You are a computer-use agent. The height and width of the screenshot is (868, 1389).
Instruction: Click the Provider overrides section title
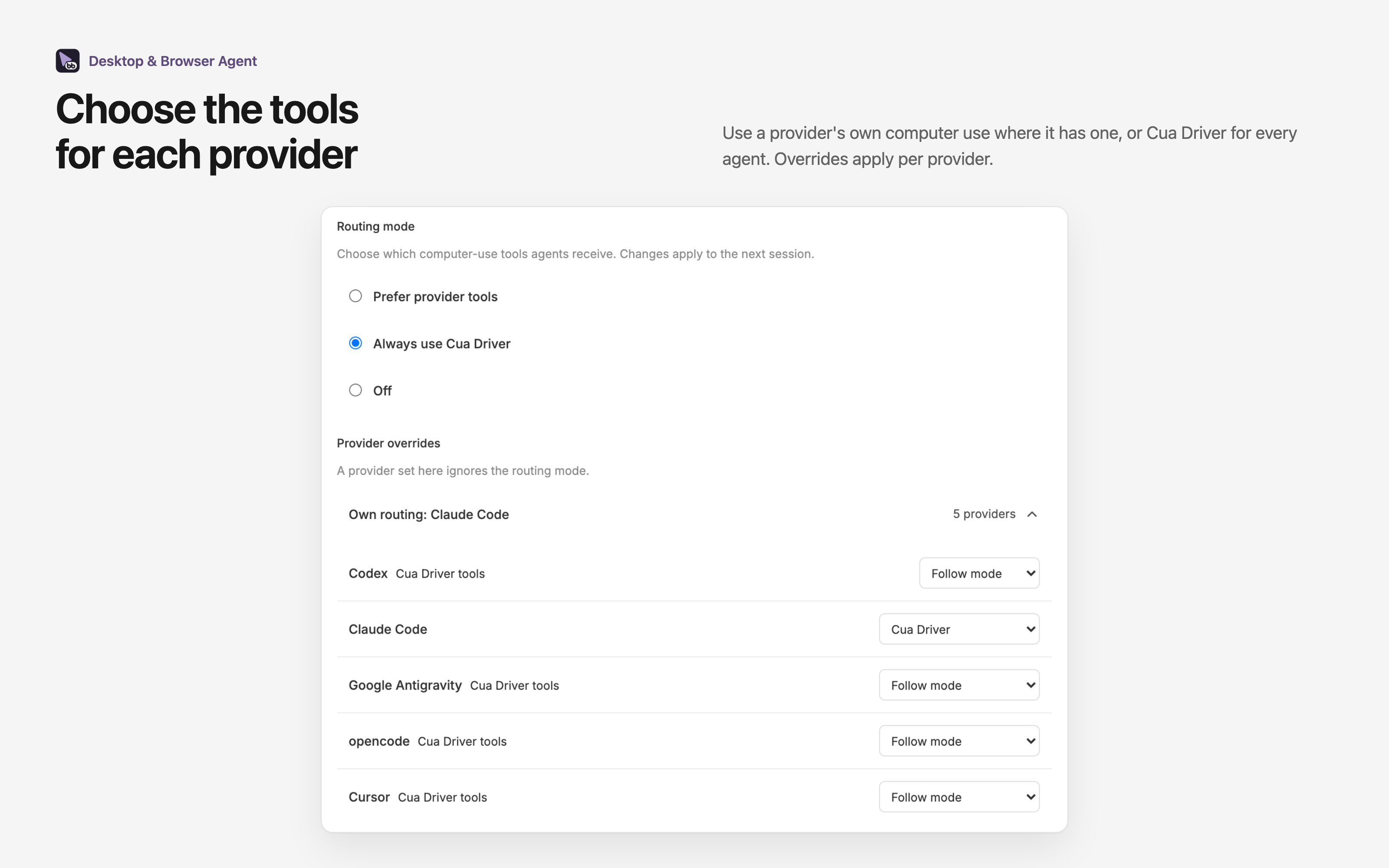[x=388, y=443]
